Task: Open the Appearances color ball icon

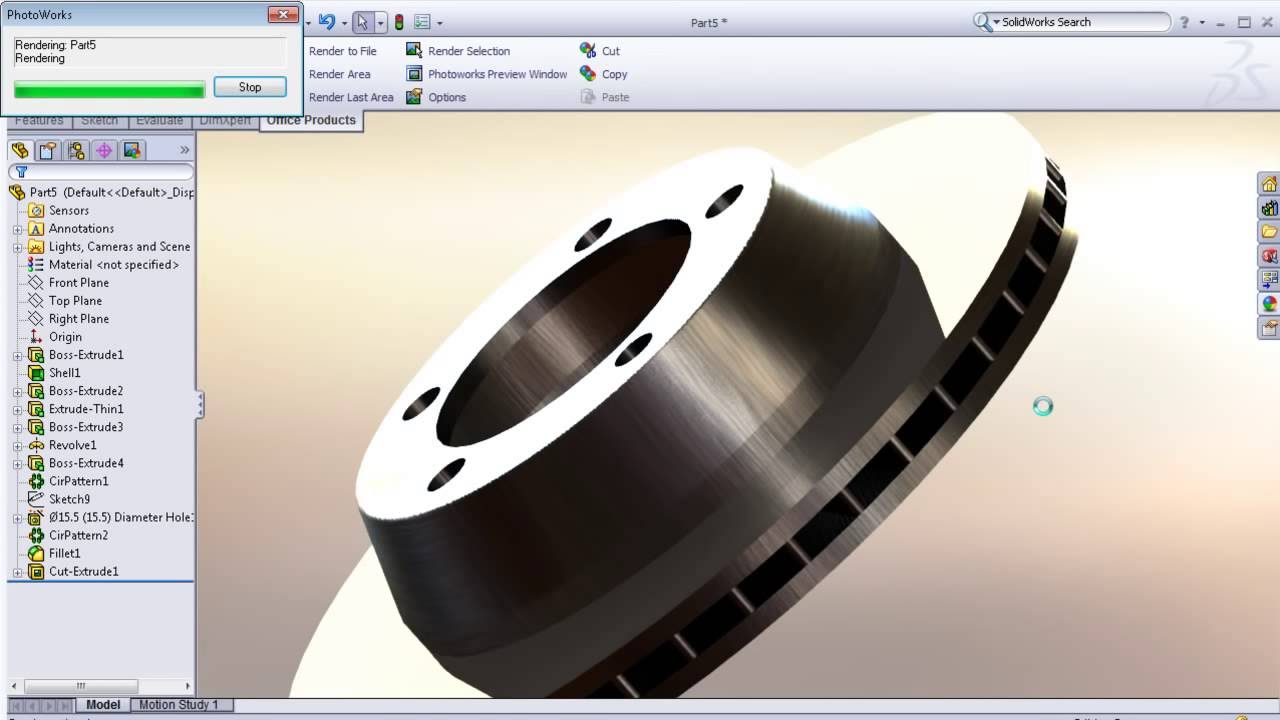Action: [1269, 304]
